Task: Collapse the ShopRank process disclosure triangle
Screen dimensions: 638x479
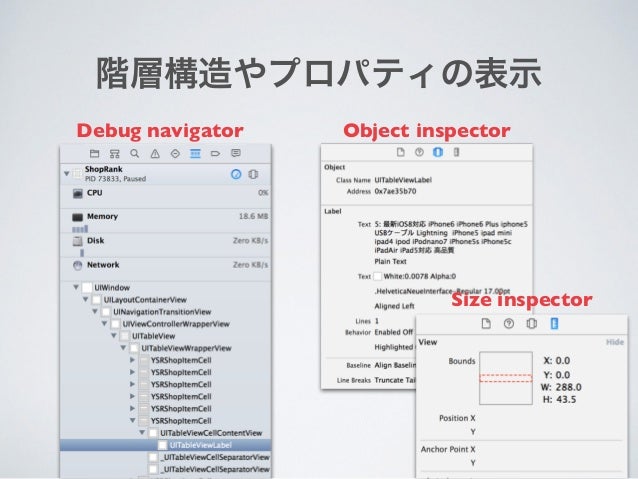Action: click(x=66, y=174)
